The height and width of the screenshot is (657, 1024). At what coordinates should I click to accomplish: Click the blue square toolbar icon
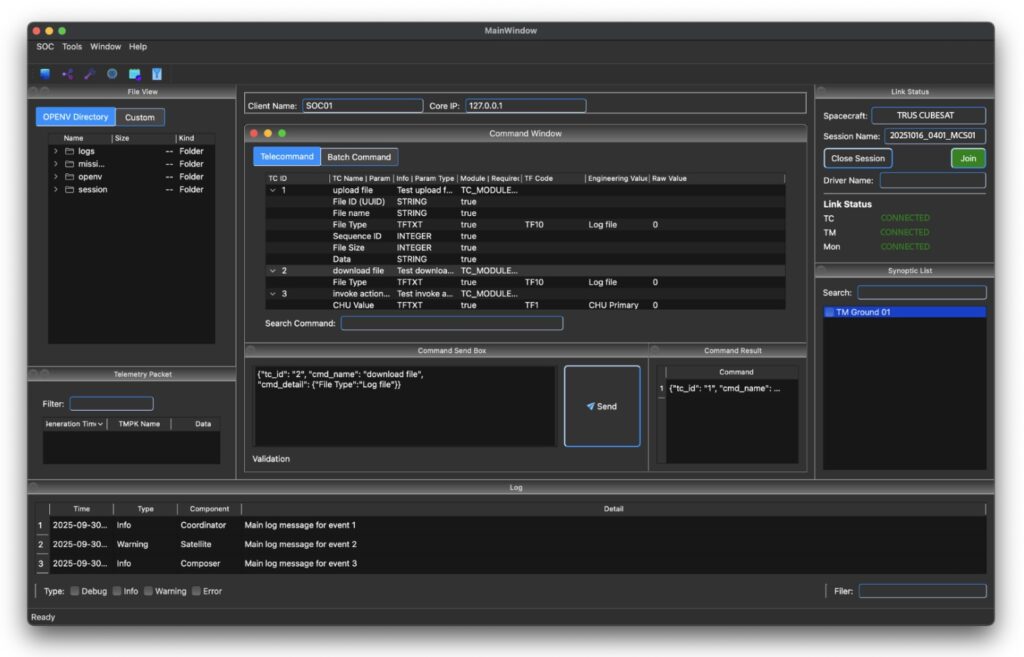pyautogui.click(x=45, y=73)
